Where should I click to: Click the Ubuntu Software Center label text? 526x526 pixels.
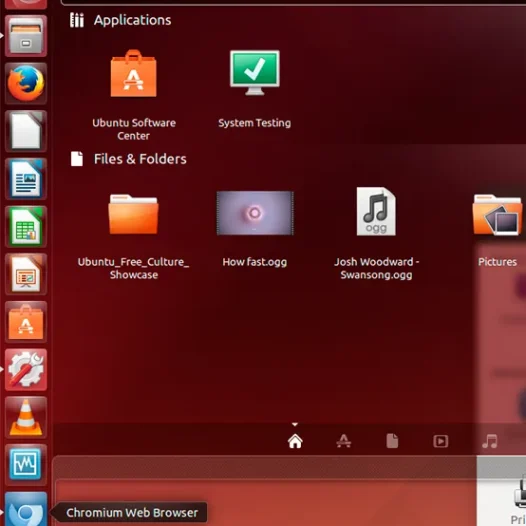pyautogui.click(x=134, y=129)
